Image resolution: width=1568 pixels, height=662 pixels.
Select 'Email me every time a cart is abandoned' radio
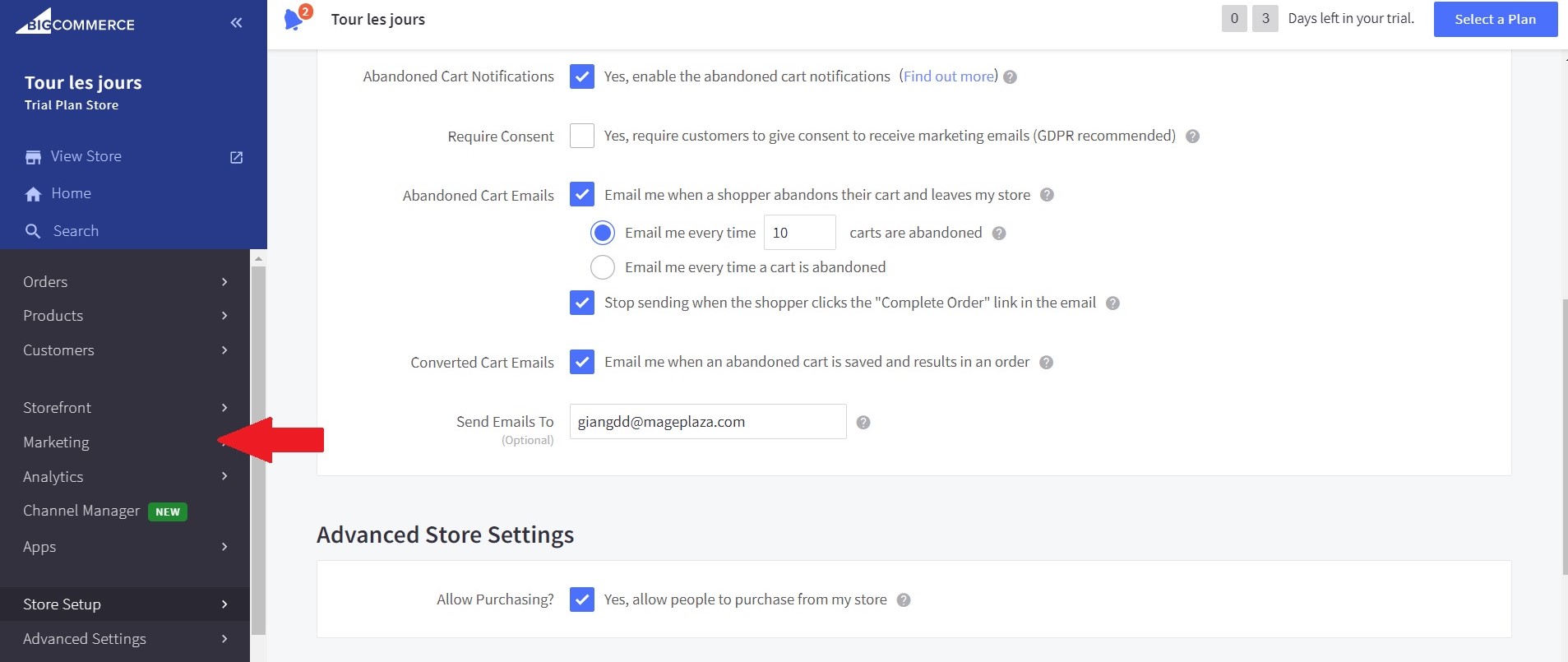tap(603, 267)
